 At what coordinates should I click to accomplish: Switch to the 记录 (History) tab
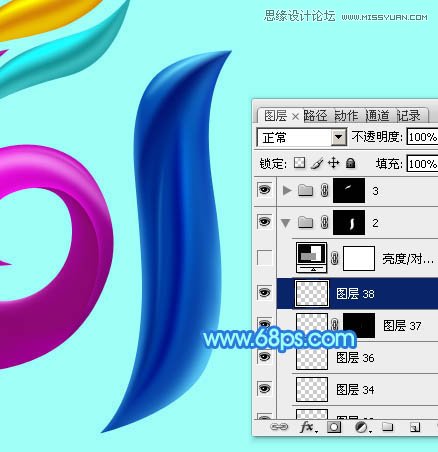[x=409, y=116]
